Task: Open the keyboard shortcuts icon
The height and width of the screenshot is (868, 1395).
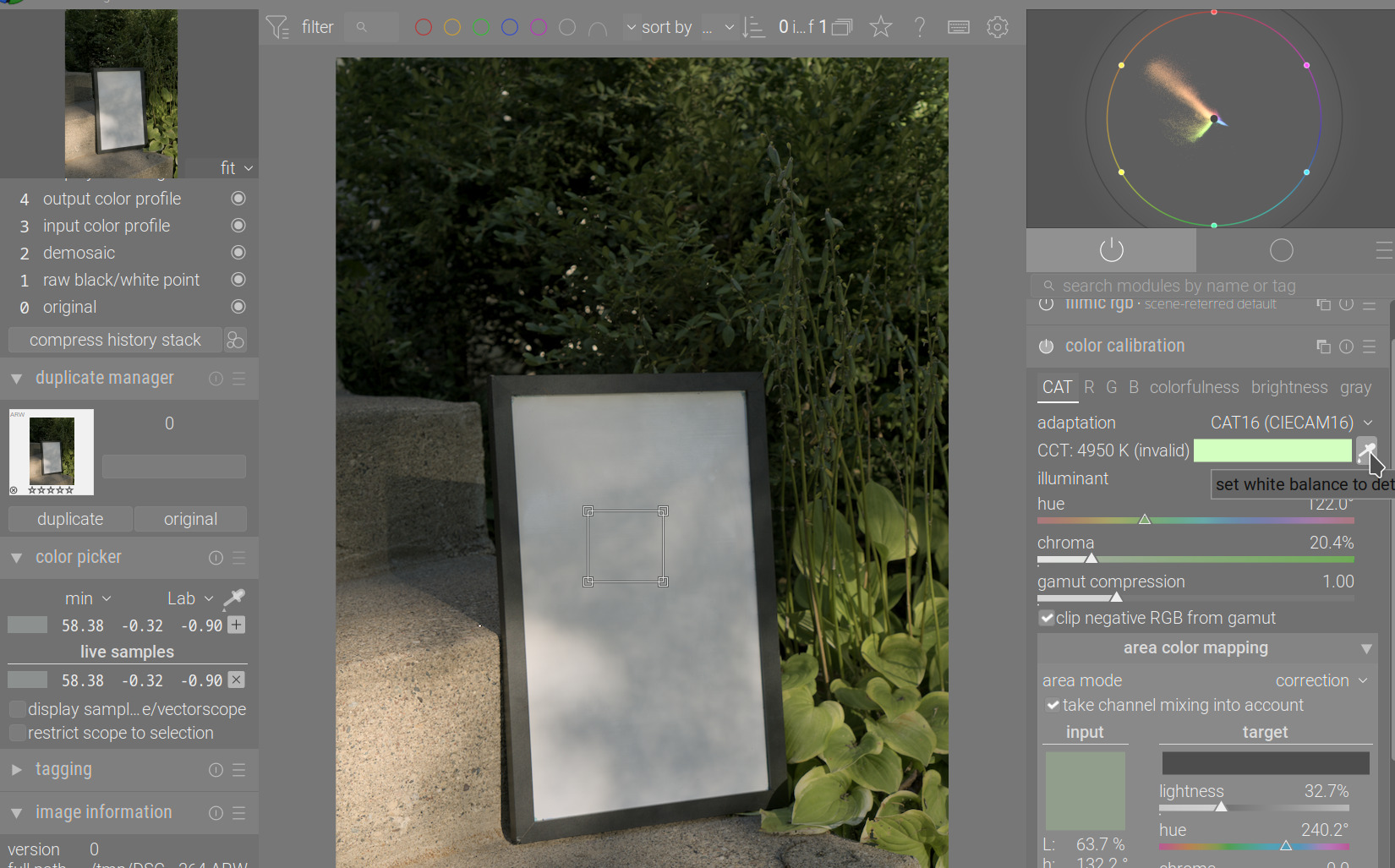Action: [959, 27]
